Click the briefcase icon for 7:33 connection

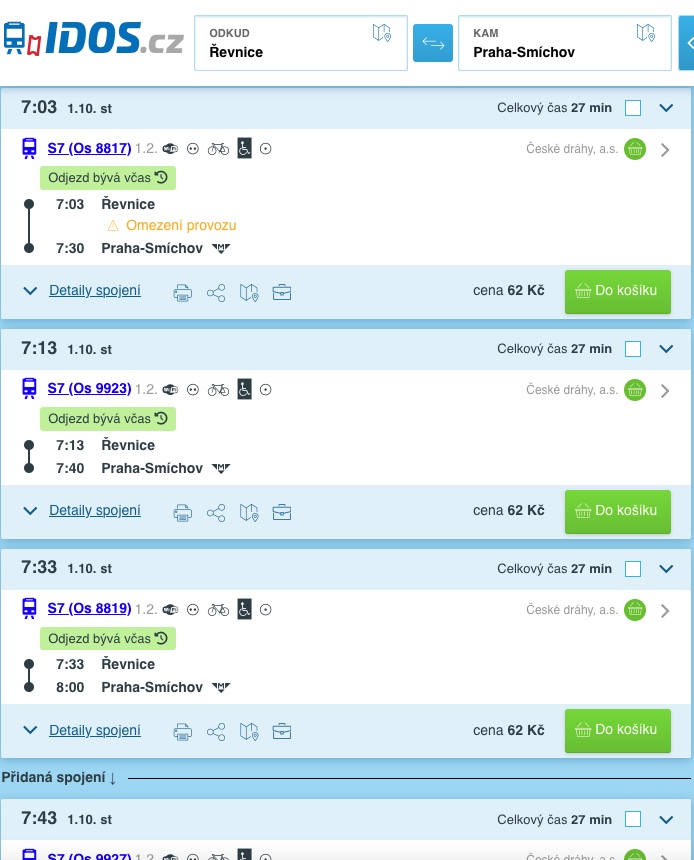point(282,731)
